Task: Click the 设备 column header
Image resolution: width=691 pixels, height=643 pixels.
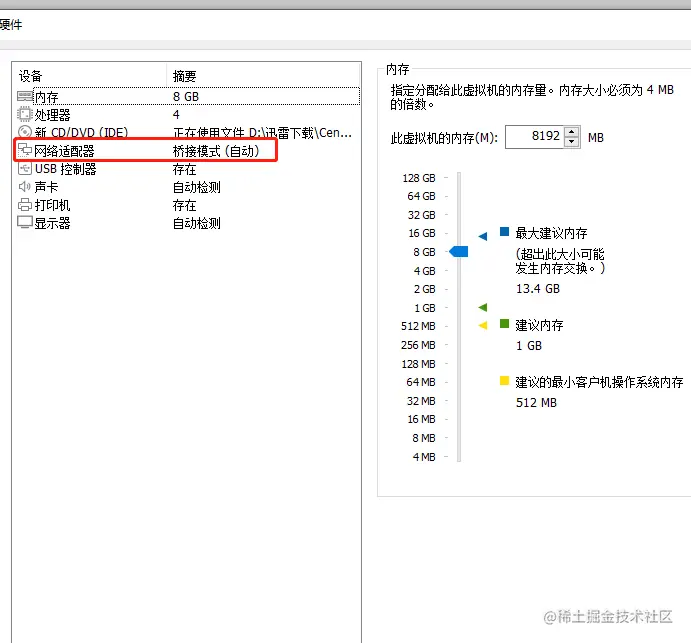Action: point(91,76)
